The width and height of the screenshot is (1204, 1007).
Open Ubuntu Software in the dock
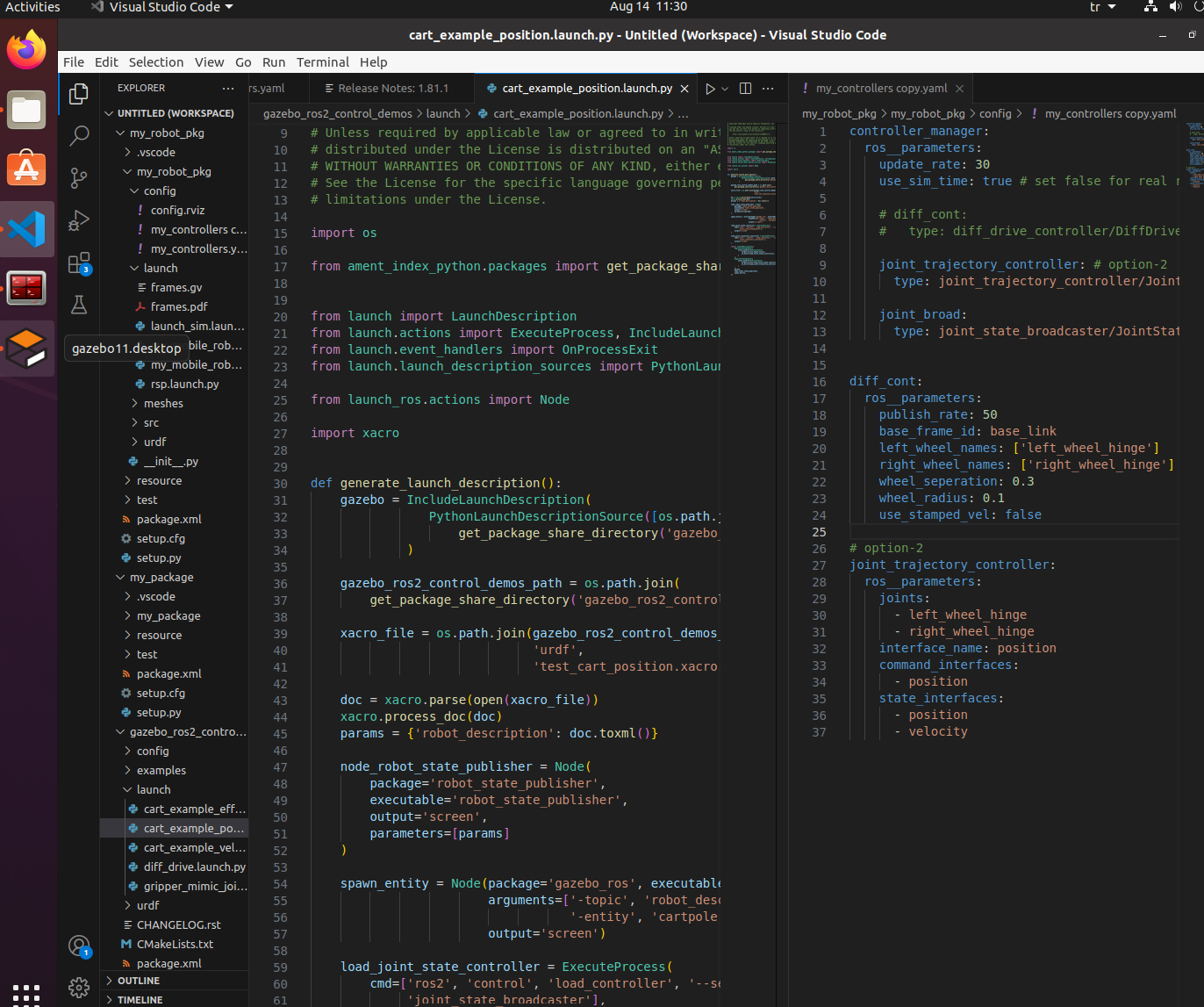(x=26, y=169)
